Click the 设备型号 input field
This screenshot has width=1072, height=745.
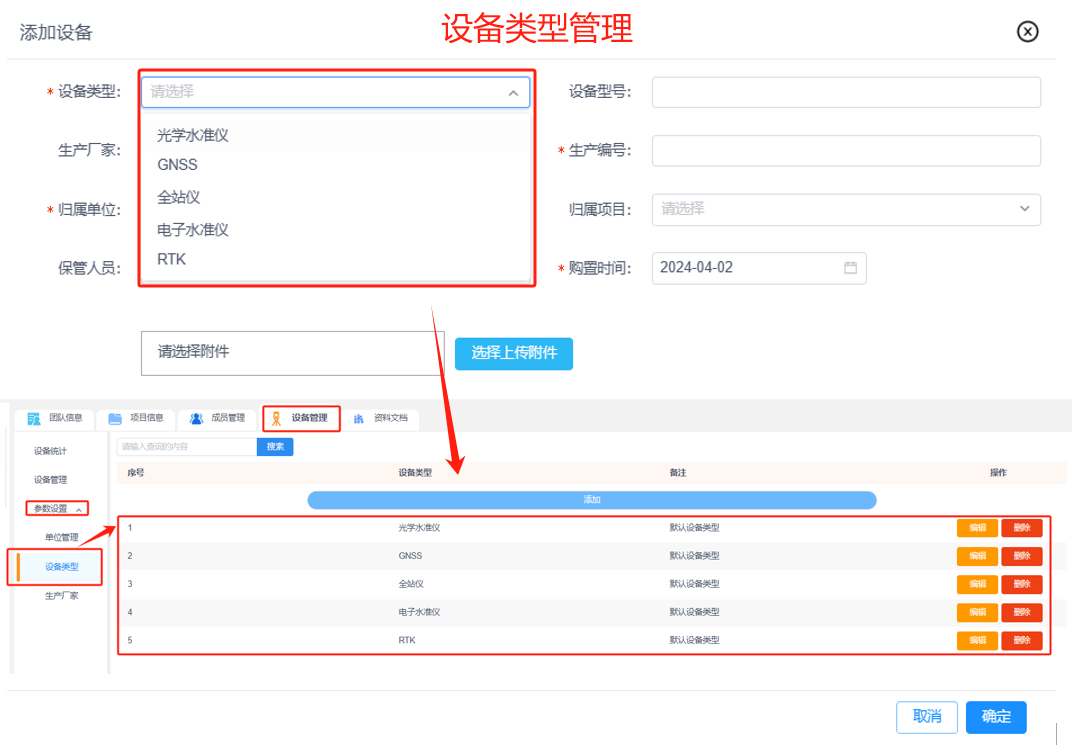846,92
